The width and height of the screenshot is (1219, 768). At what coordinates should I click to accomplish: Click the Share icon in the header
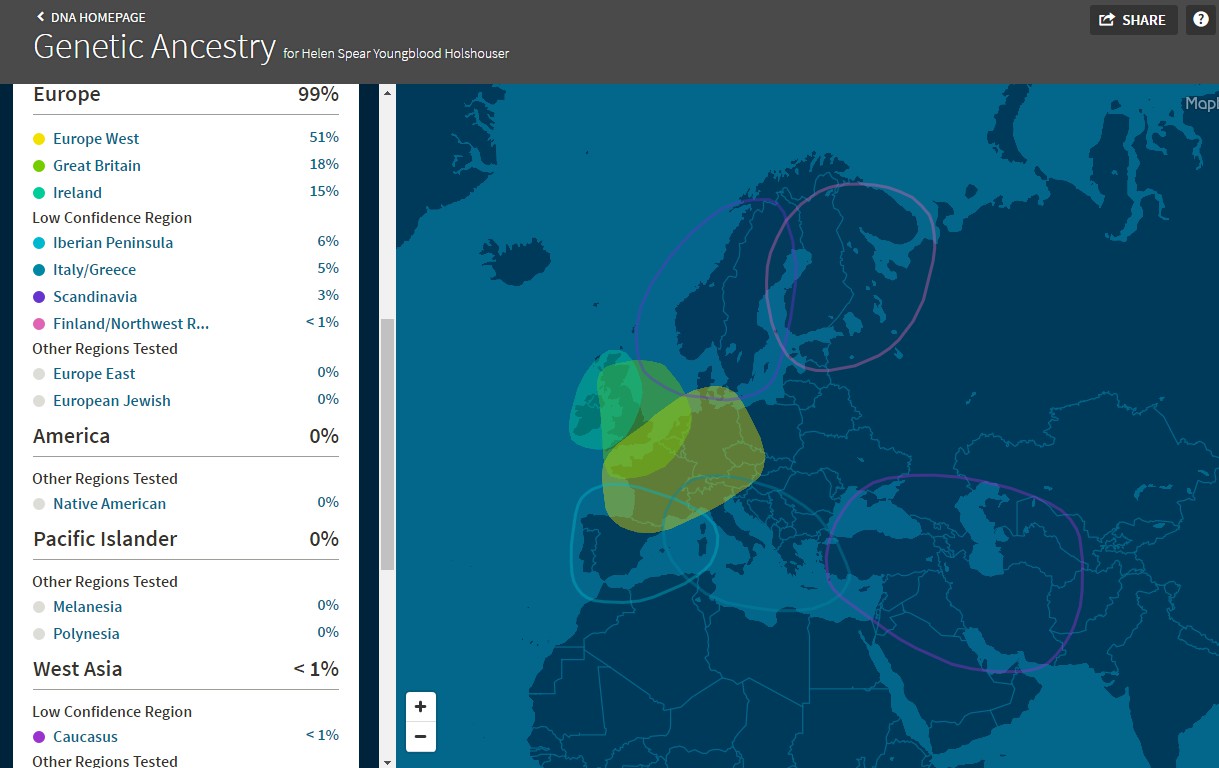1133,19
